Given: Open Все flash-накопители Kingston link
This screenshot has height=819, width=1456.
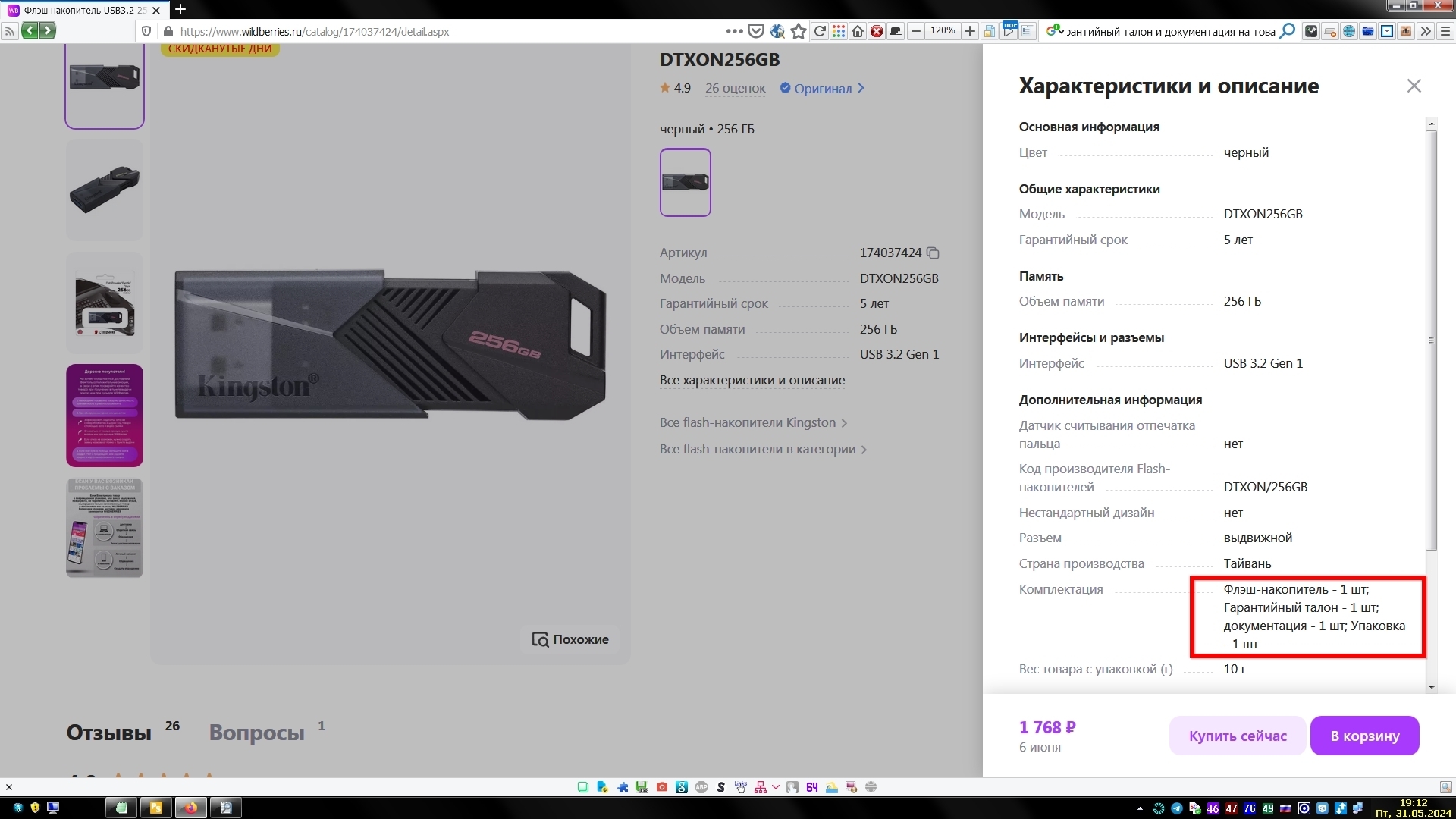Looking at the screenshot, I should pyautogui.click(x=753, y=422).
